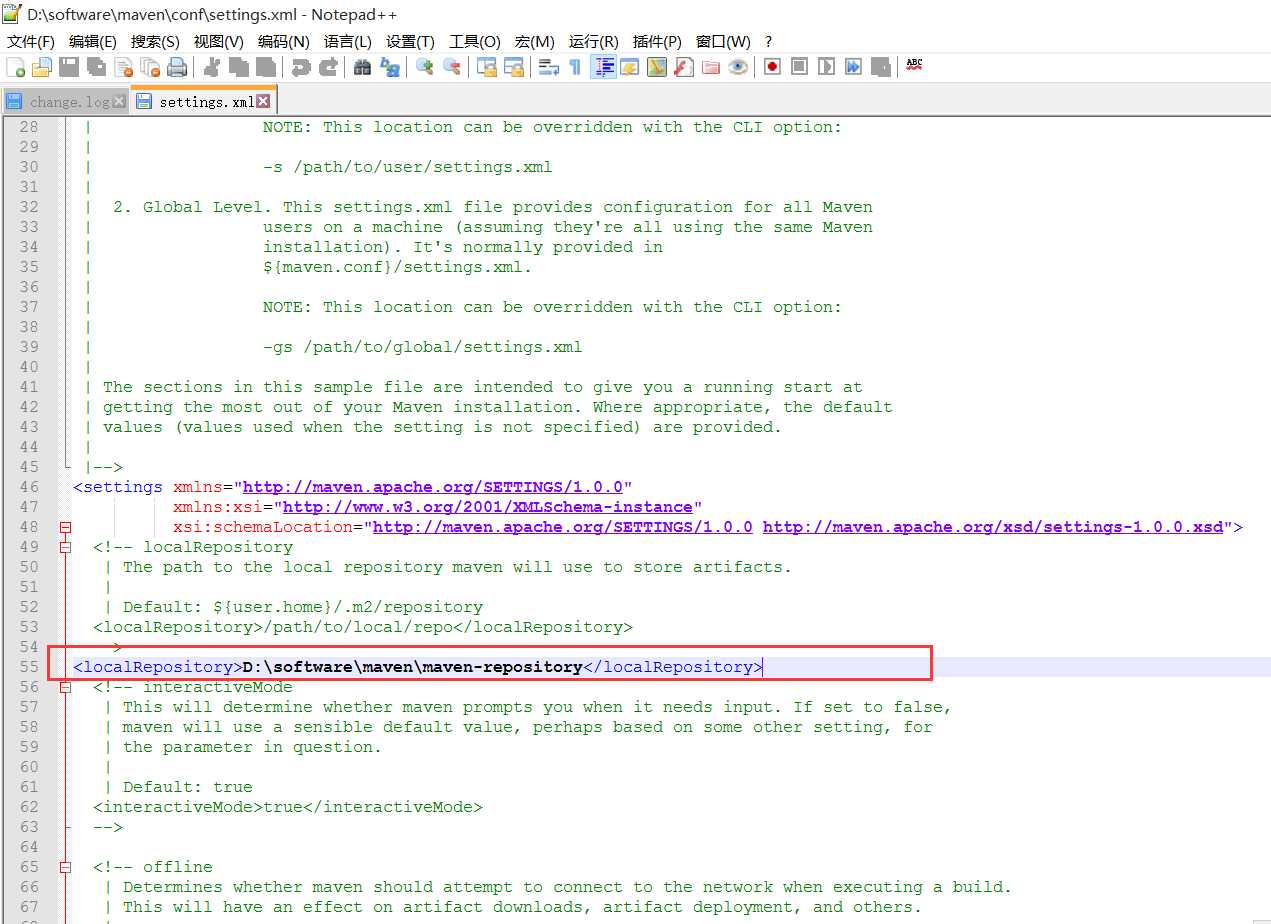This screenshot has height=924, width=1271.
Task: Open the 搜索(S) menu
Action: (x=155, y=41)
